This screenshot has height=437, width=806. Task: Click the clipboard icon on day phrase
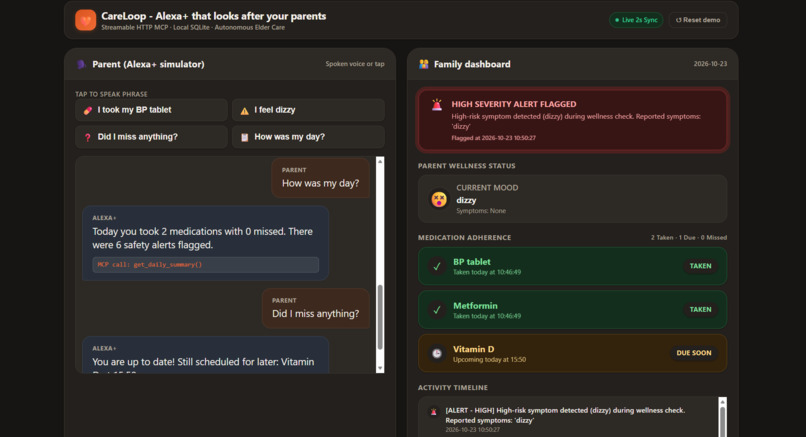coord(245,137)
